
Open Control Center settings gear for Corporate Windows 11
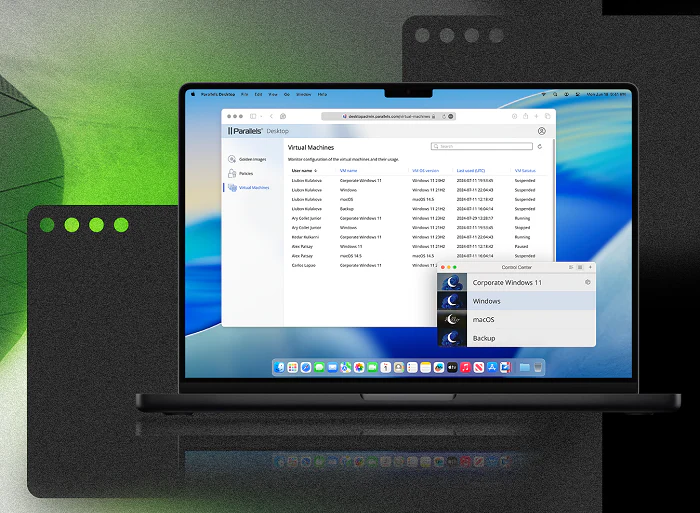coord(588,282)
